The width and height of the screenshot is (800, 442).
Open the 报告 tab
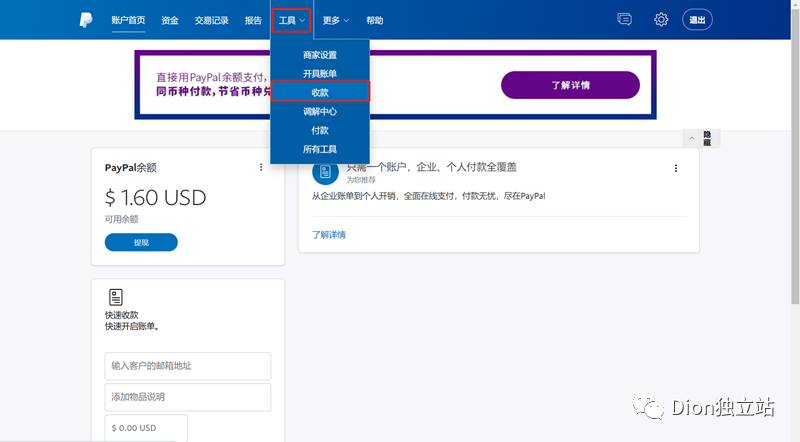253,20
